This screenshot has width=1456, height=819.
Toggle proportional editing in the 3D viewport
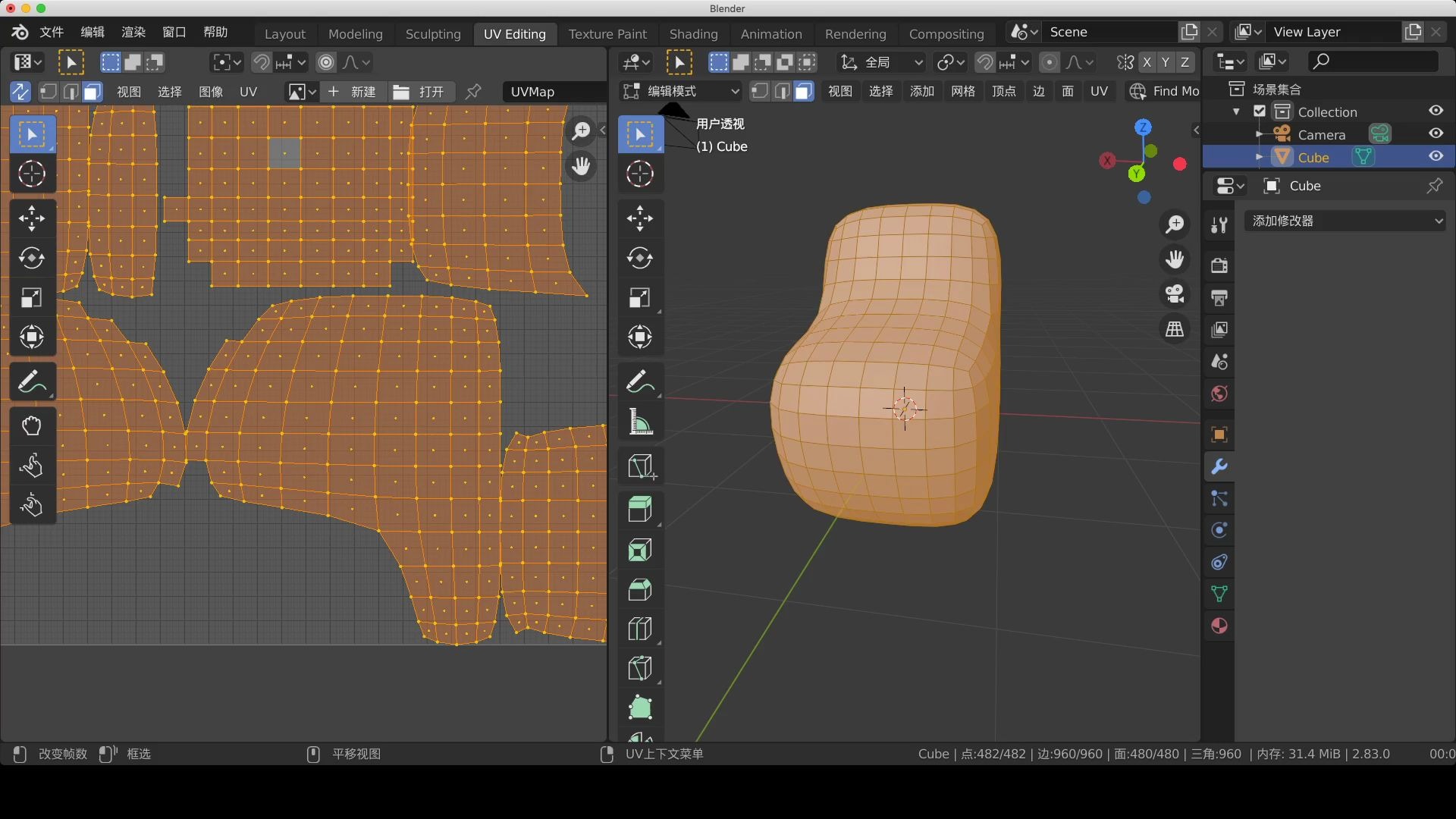[x=1050, y=62]
